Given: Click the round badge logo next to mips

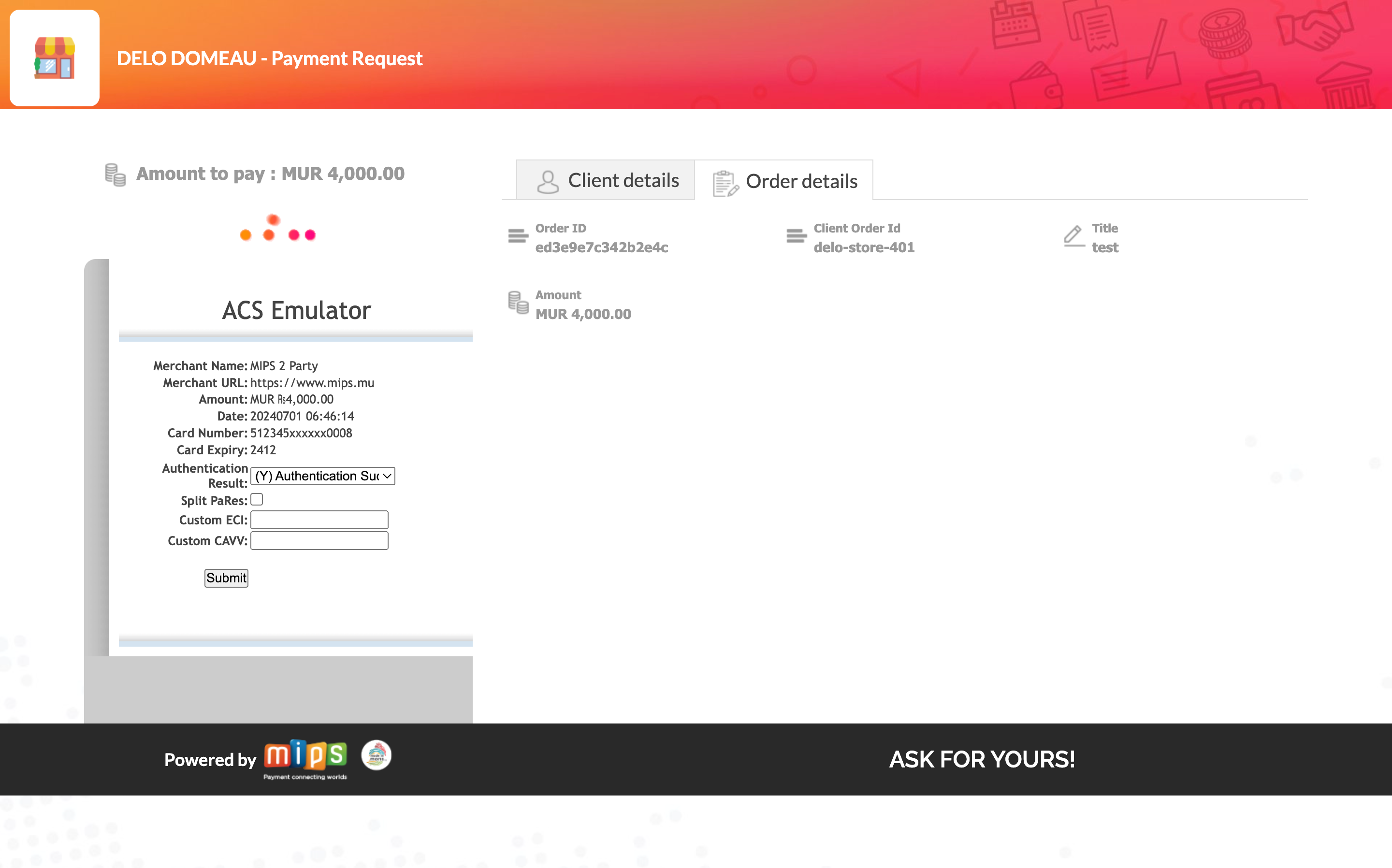Looking at the screenshot, I should click(376, 755).
